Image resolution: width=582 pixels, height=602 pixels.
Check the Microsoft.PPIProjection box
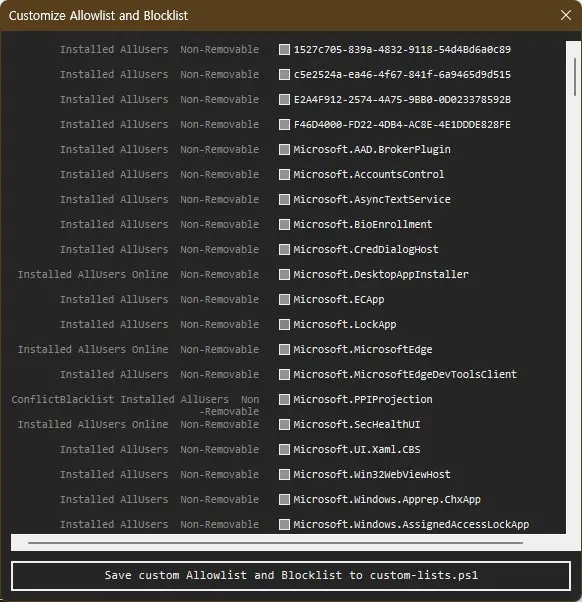284,399
